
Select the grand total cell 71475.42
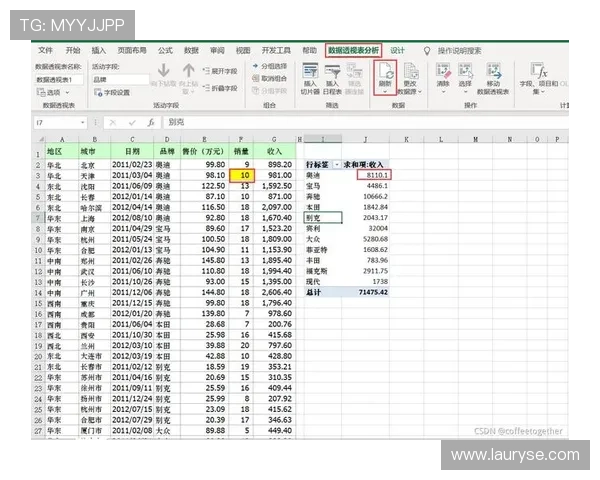click(x=366, y=292)
